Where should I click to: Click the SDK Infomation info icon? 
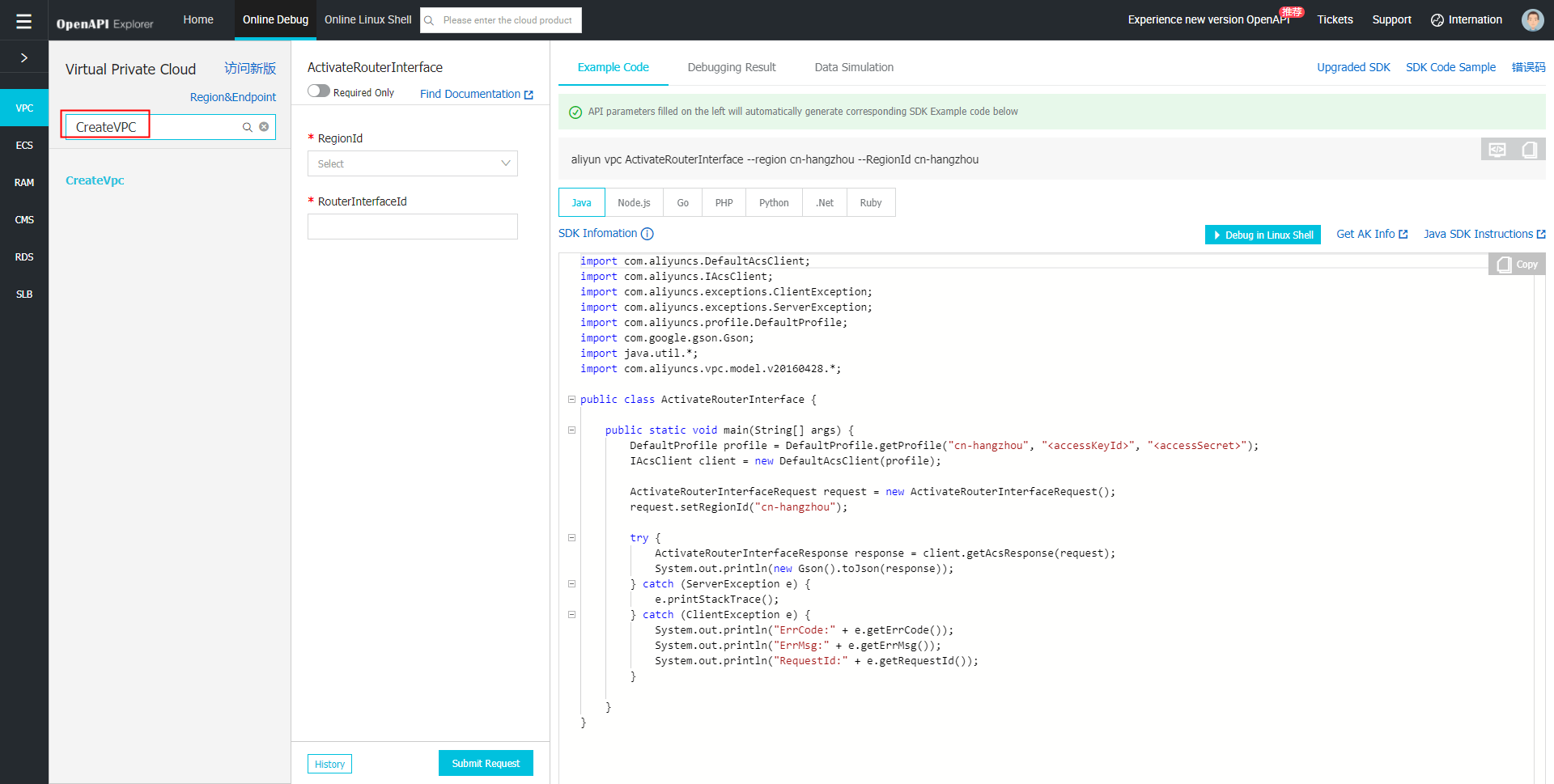647,234
